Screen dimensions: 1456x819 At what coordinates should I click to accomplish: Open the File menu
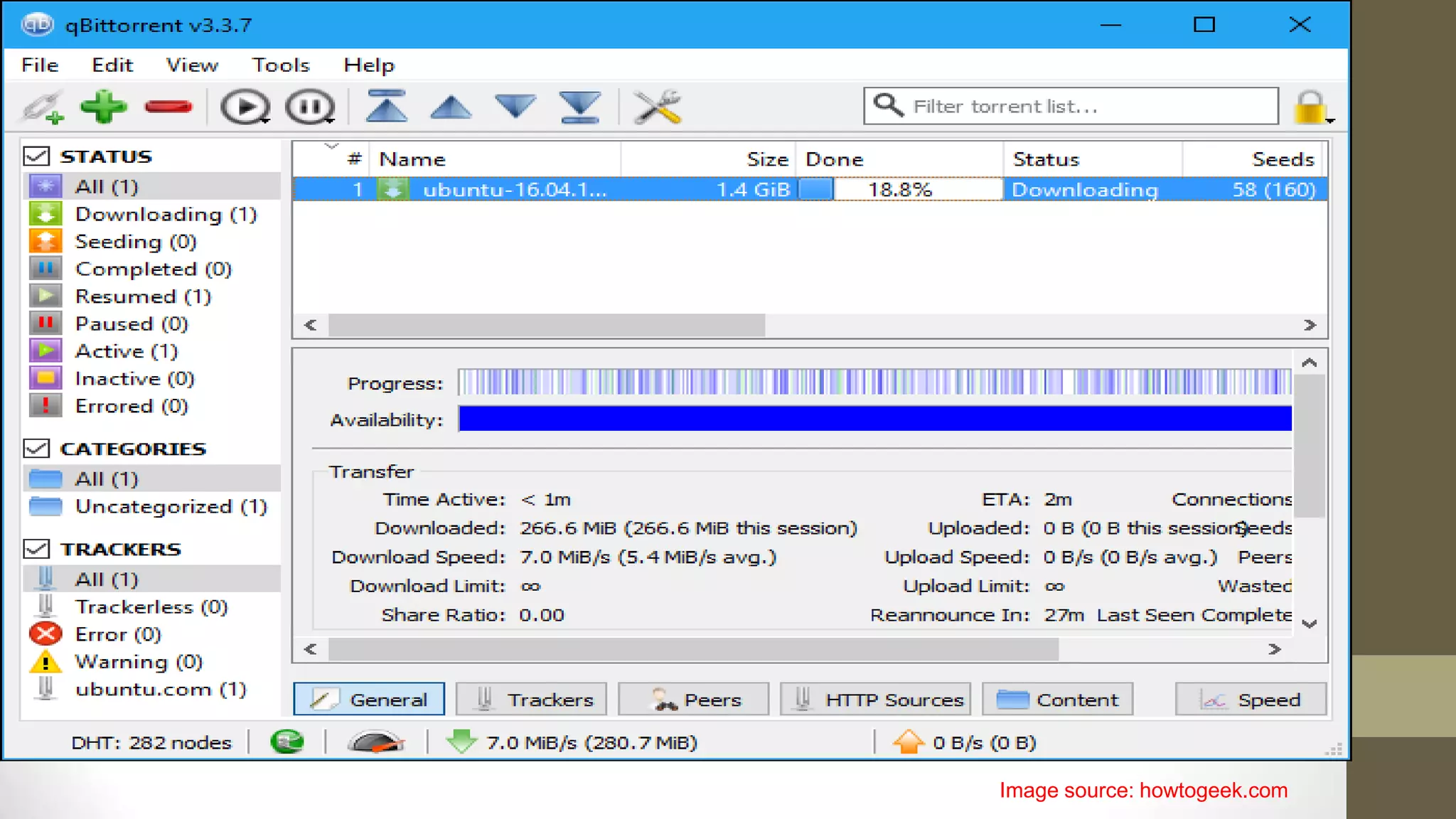pyautogui.click(x=40, y=65)
